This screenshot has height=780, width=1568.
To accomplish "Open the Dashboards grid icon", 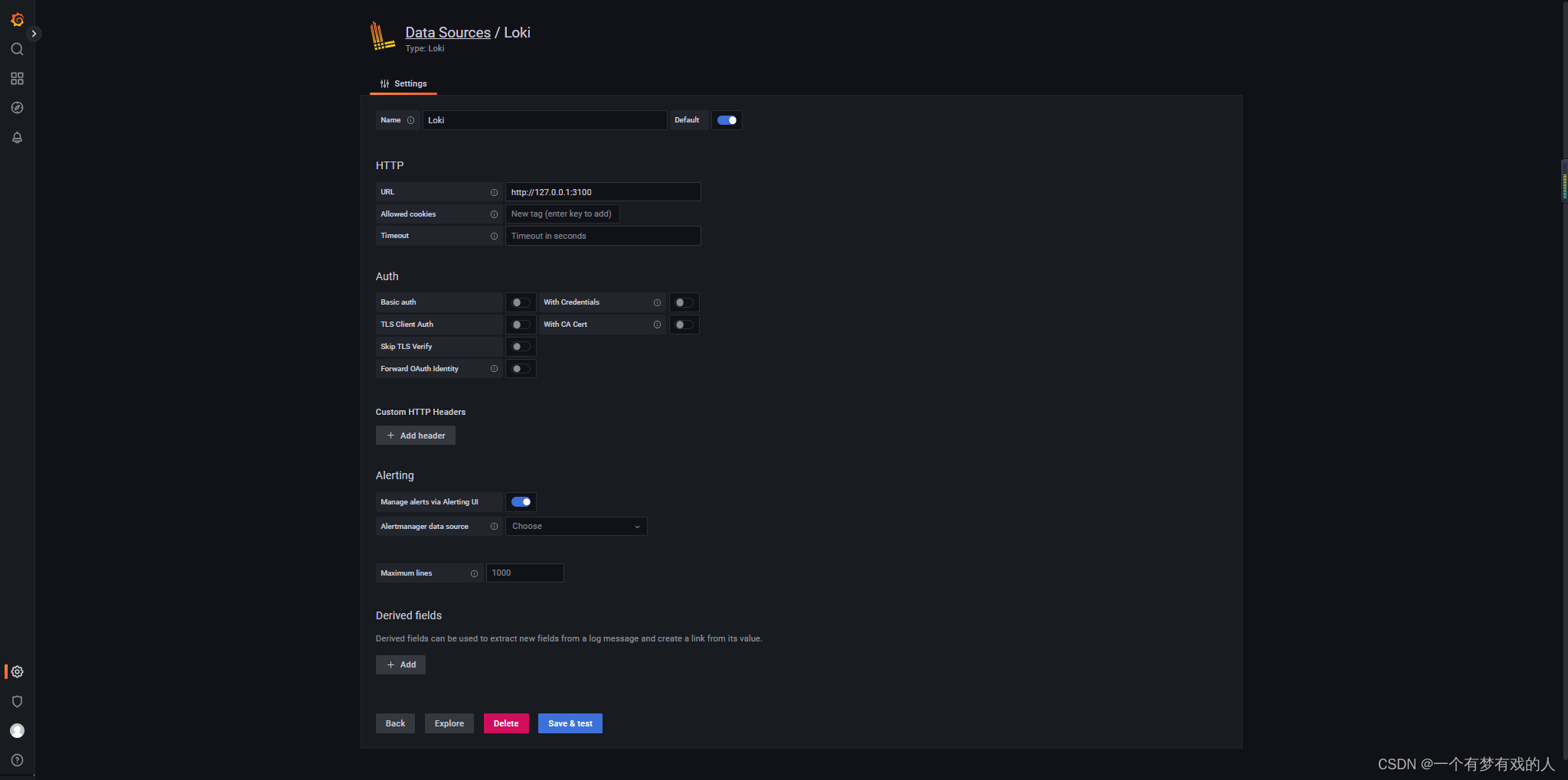I will pyautogui.click(x=17, y=79).
